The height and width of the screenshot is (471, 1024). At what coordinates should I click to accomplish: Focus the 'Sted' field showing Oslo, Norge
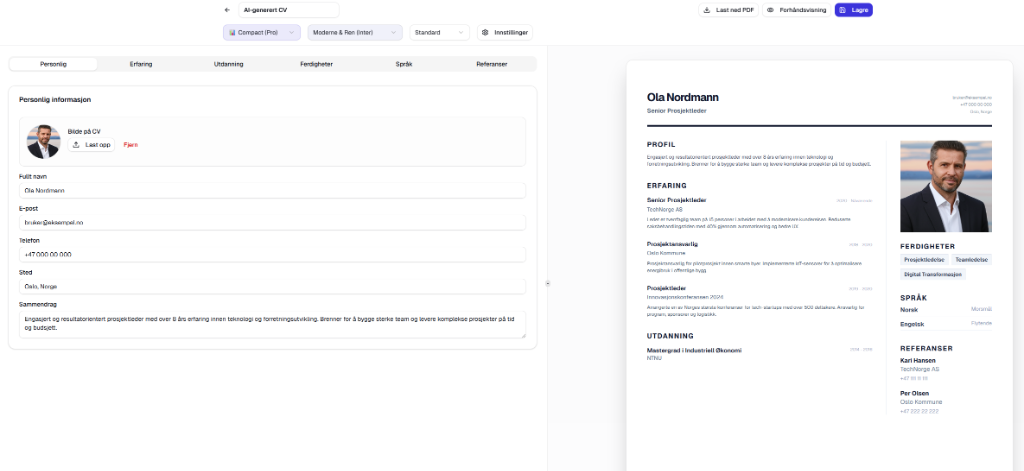[x=272, y=287]
